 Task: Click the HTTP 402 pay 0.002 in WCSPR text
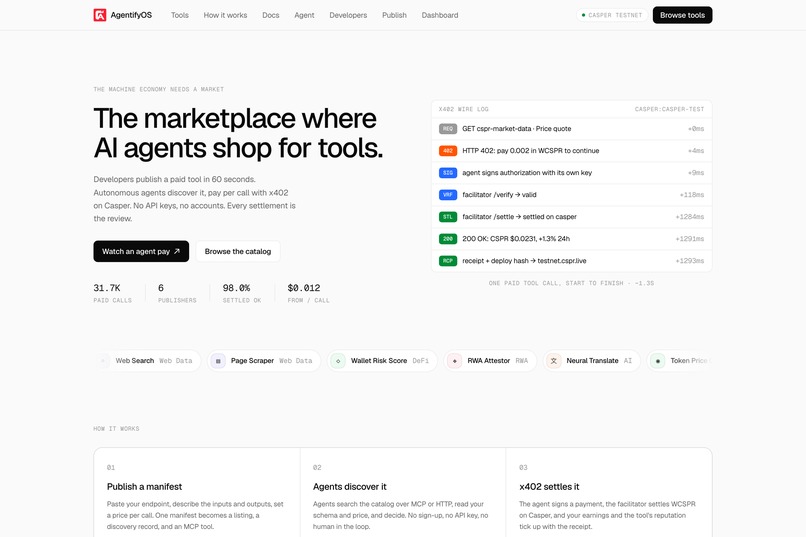[530, 151]
